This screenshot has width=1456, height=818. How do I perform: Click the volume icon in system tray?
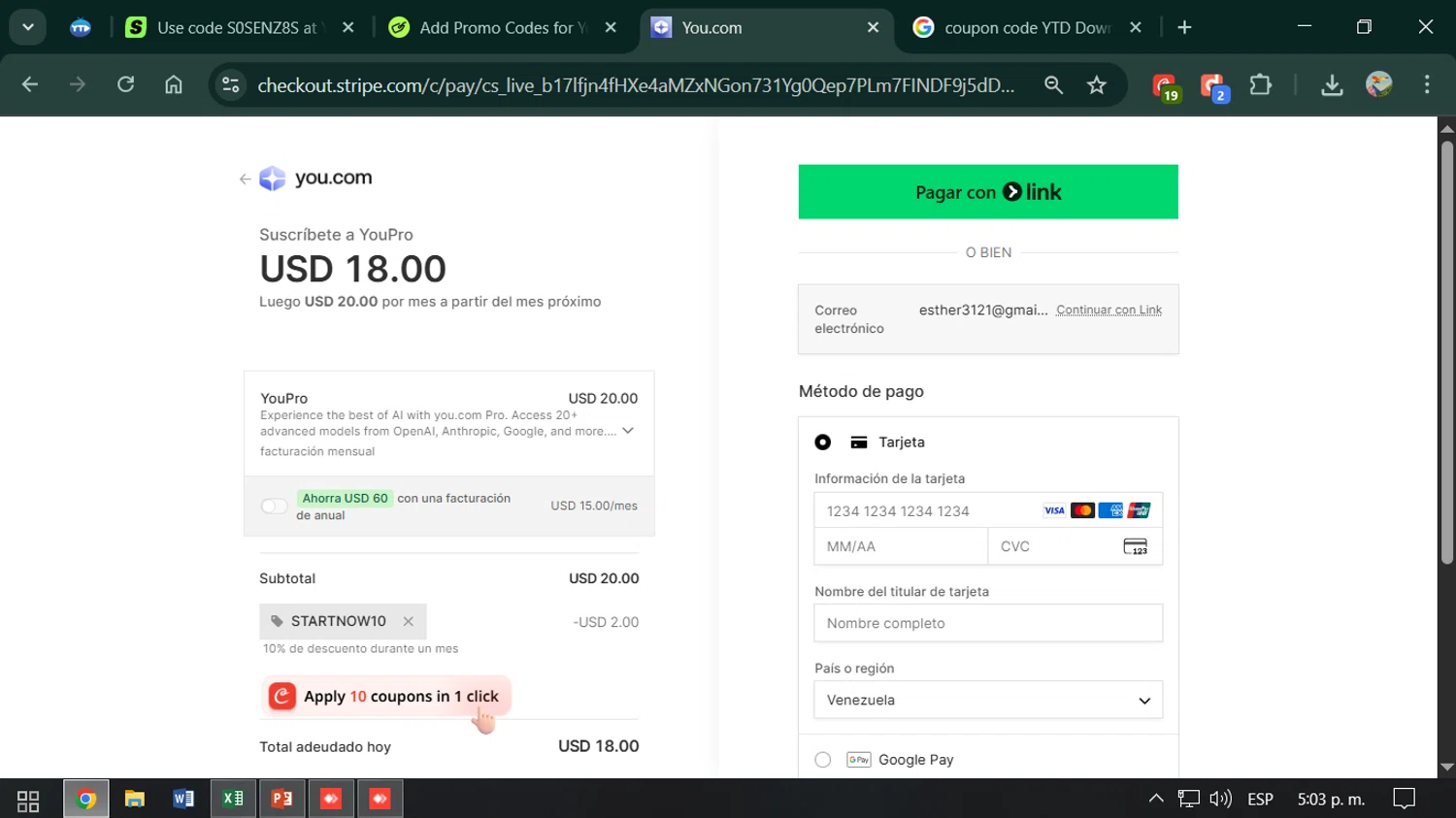tap(1220, 799)
